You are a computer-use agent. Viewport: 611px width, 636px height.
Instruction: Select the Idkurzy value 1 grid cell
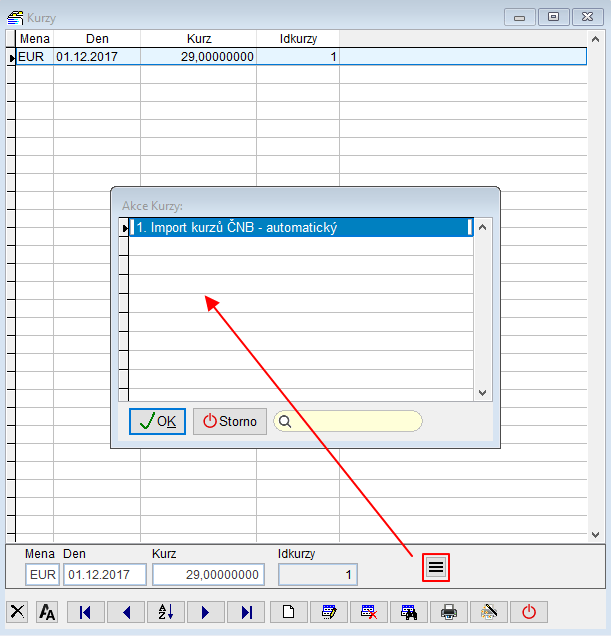298,56
